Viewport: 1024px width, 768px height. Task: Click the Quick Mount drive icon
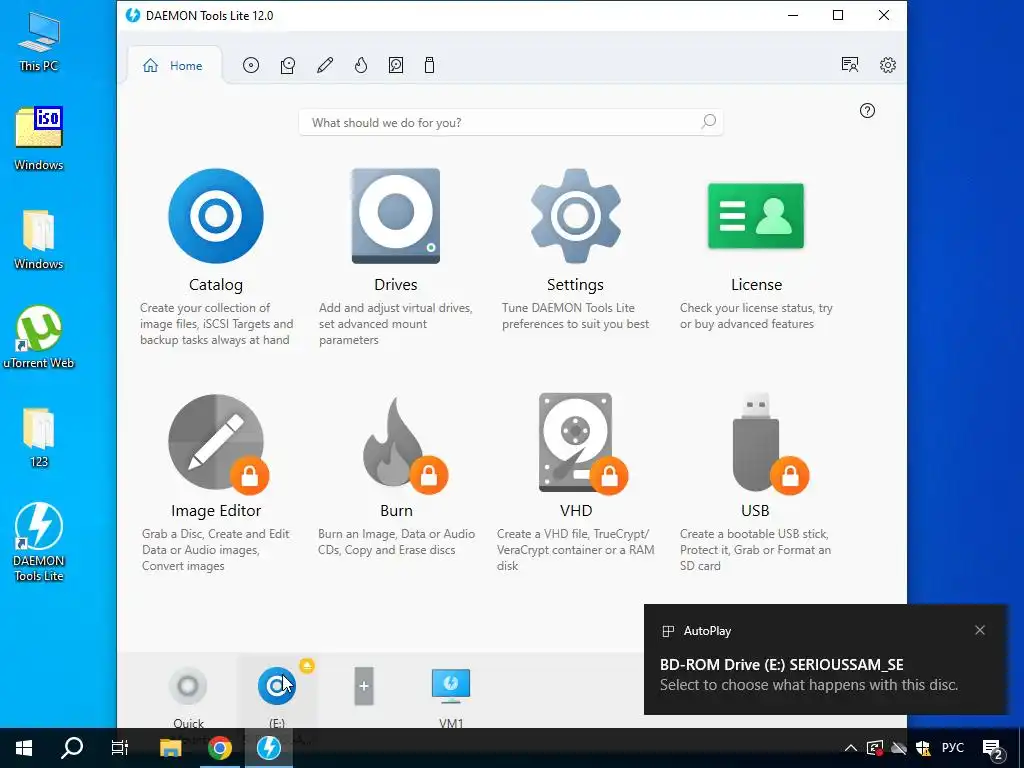(x=188, y=686)
